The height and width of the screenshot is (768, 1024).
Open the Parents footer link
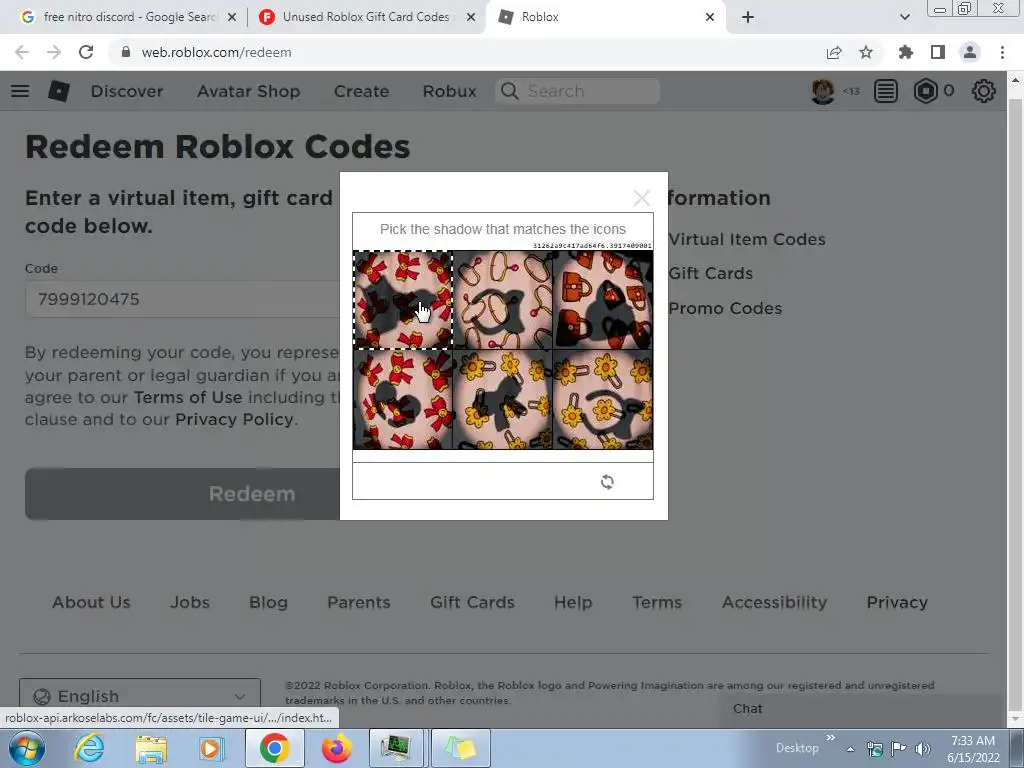click(359, 602)
